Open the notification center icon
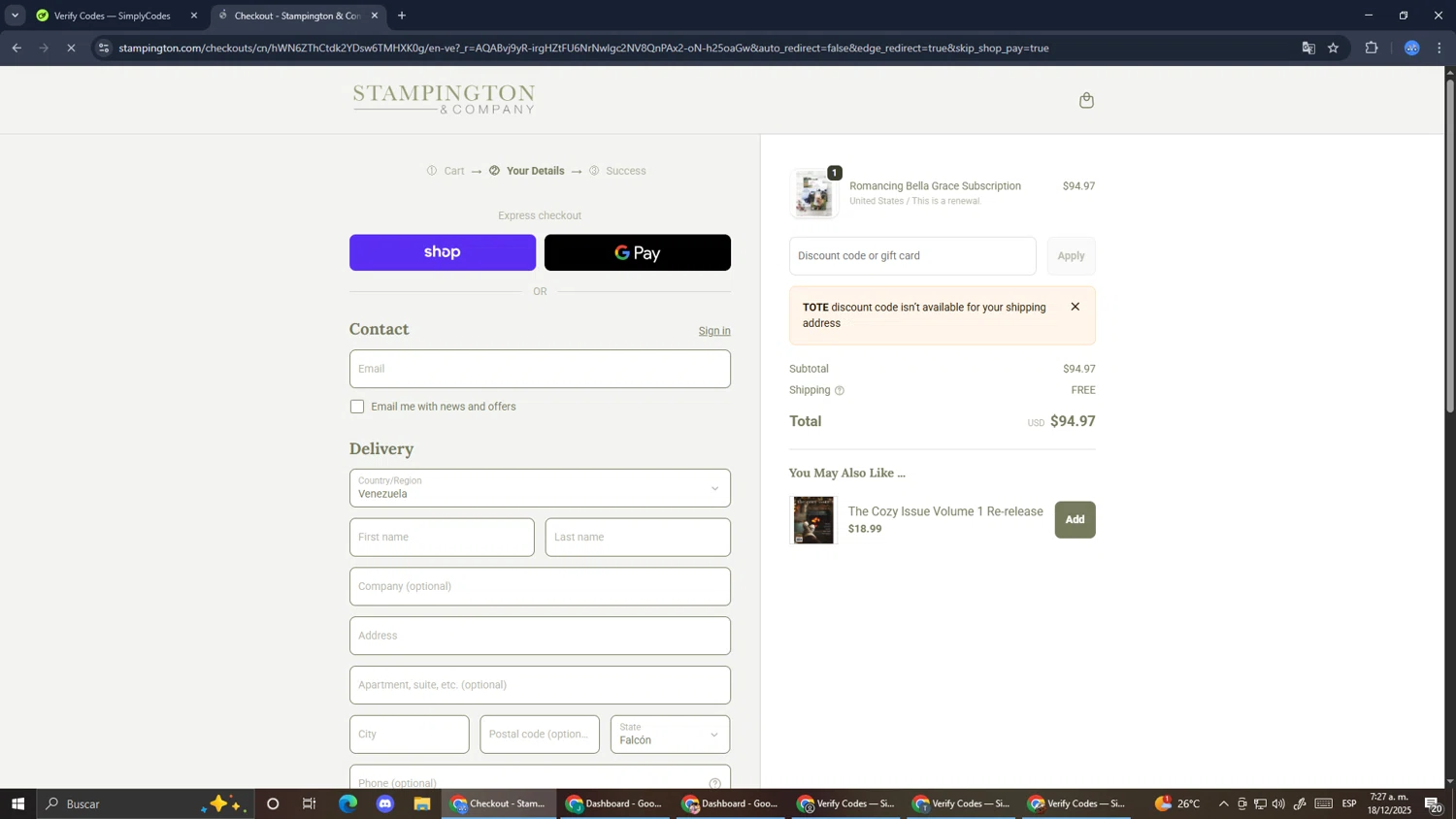Viewport: 1456px width, 819px height. [1433, 804]
